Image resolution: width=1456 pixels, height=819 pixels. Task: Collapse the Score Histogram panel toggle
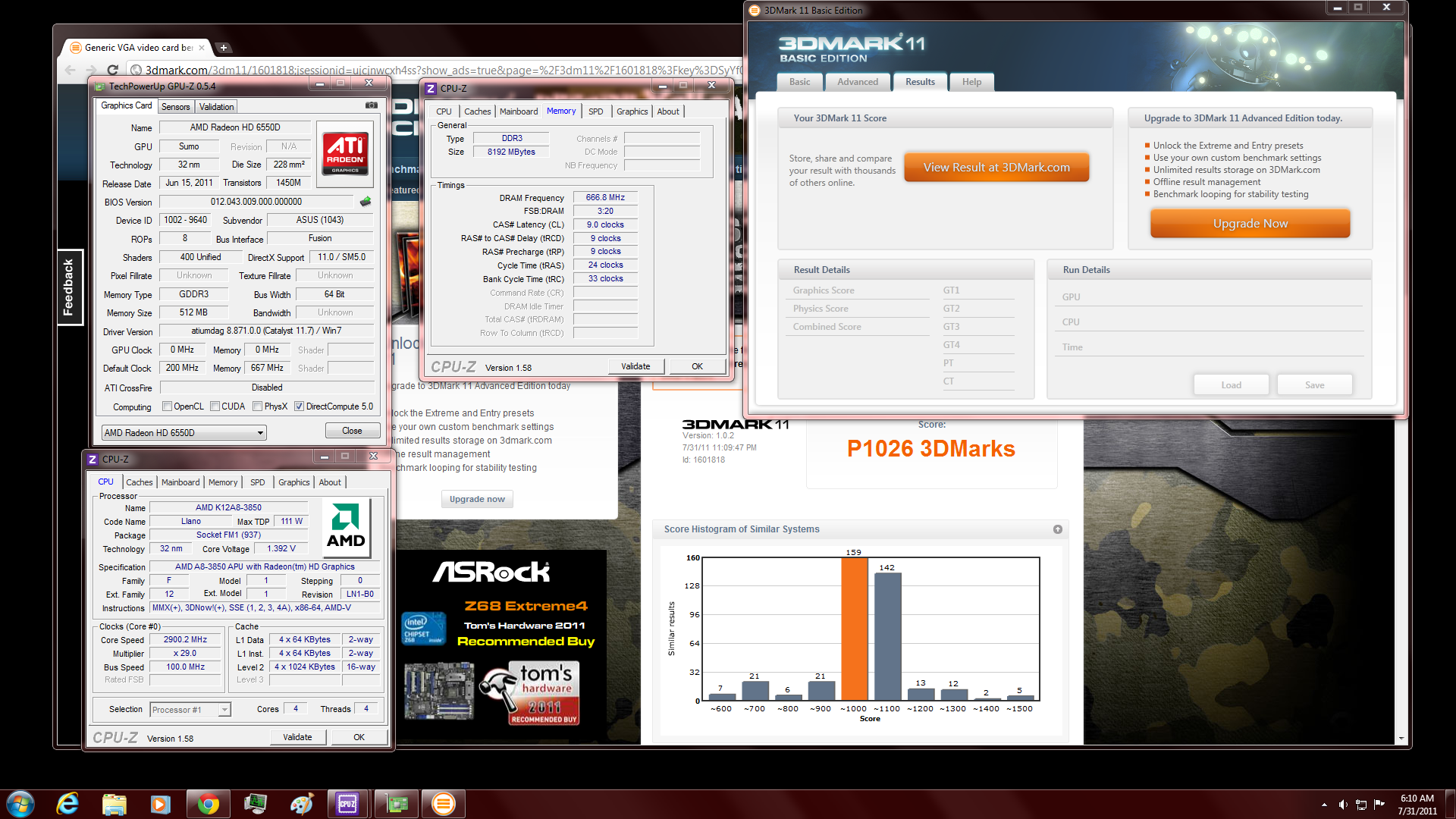click(x=1058, y=529)
